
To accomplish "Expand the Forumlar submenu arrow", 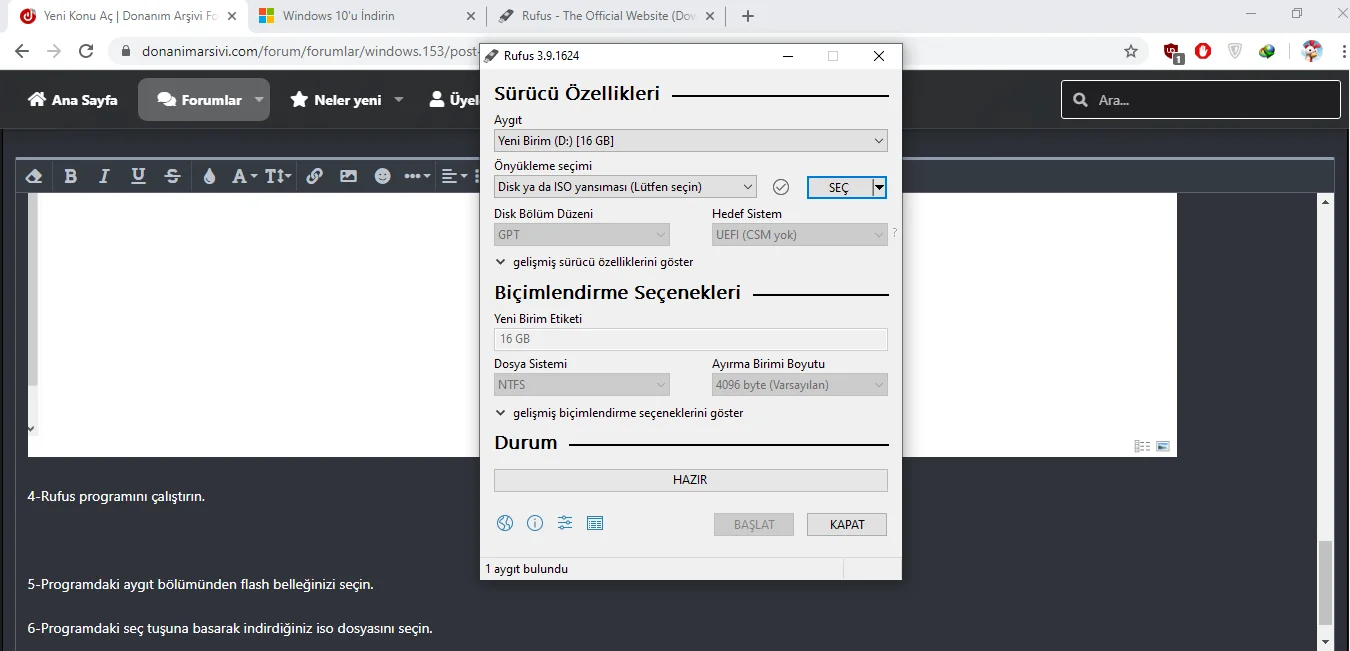I will point(259,100).
